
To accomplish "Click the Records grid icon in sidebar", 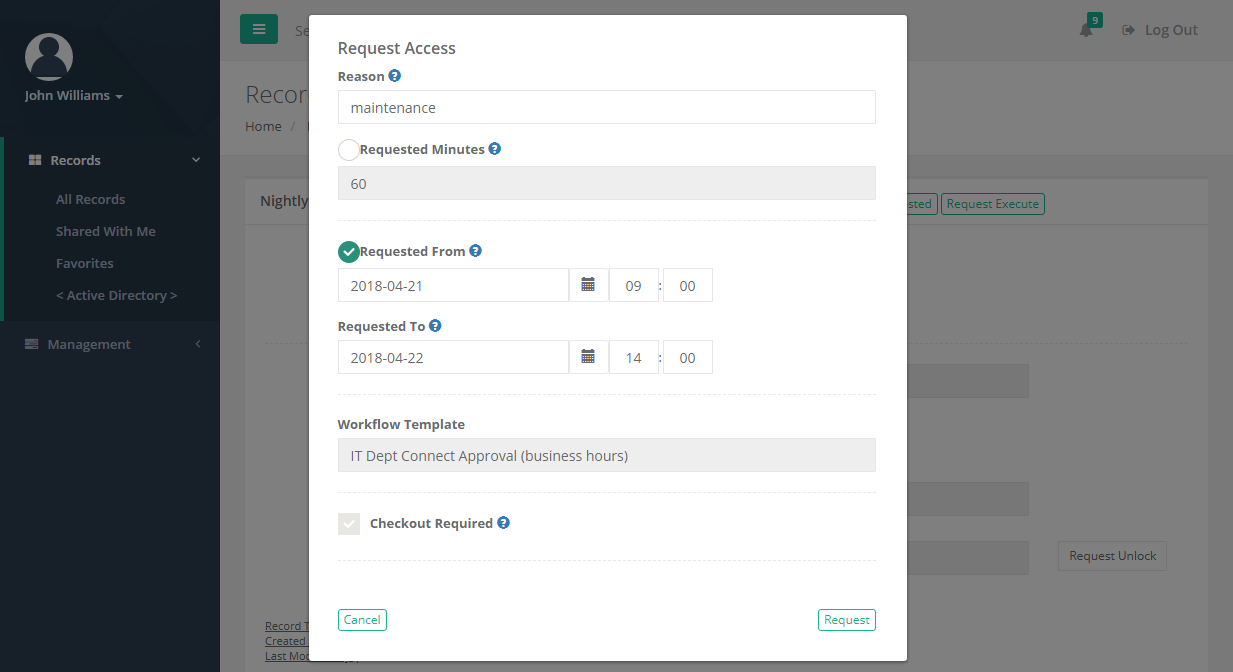I will [x=36, y=159].
